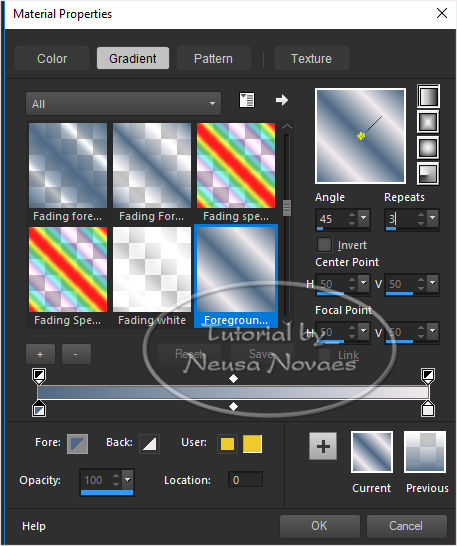Select the Fading white gradient thumbnail

[x=152, y=270]
